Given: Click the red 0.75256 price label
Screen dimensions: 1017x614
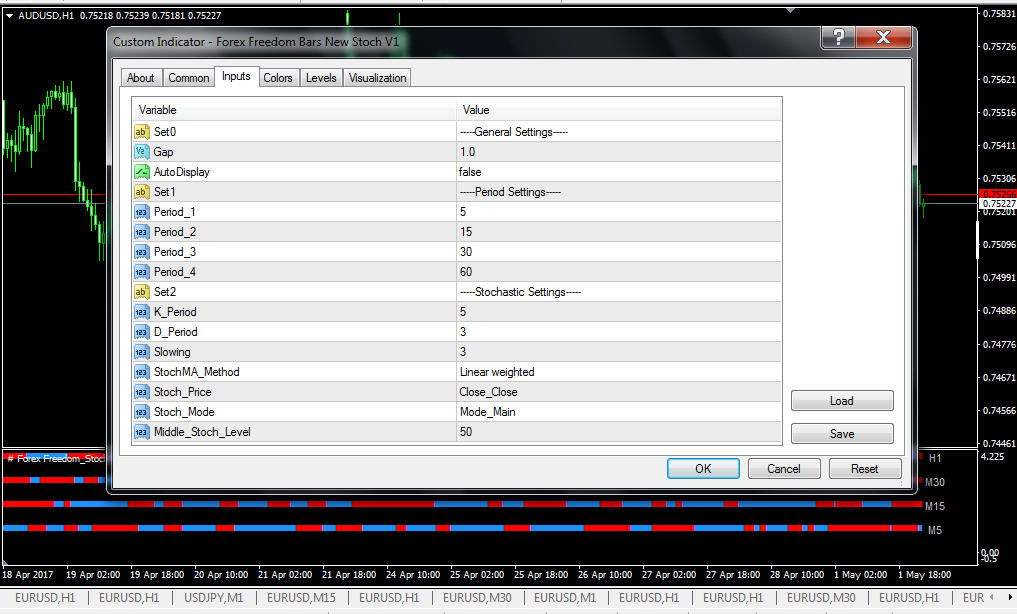Looking at the screenshot, I should pyautogui.click(x=998, y=194).
